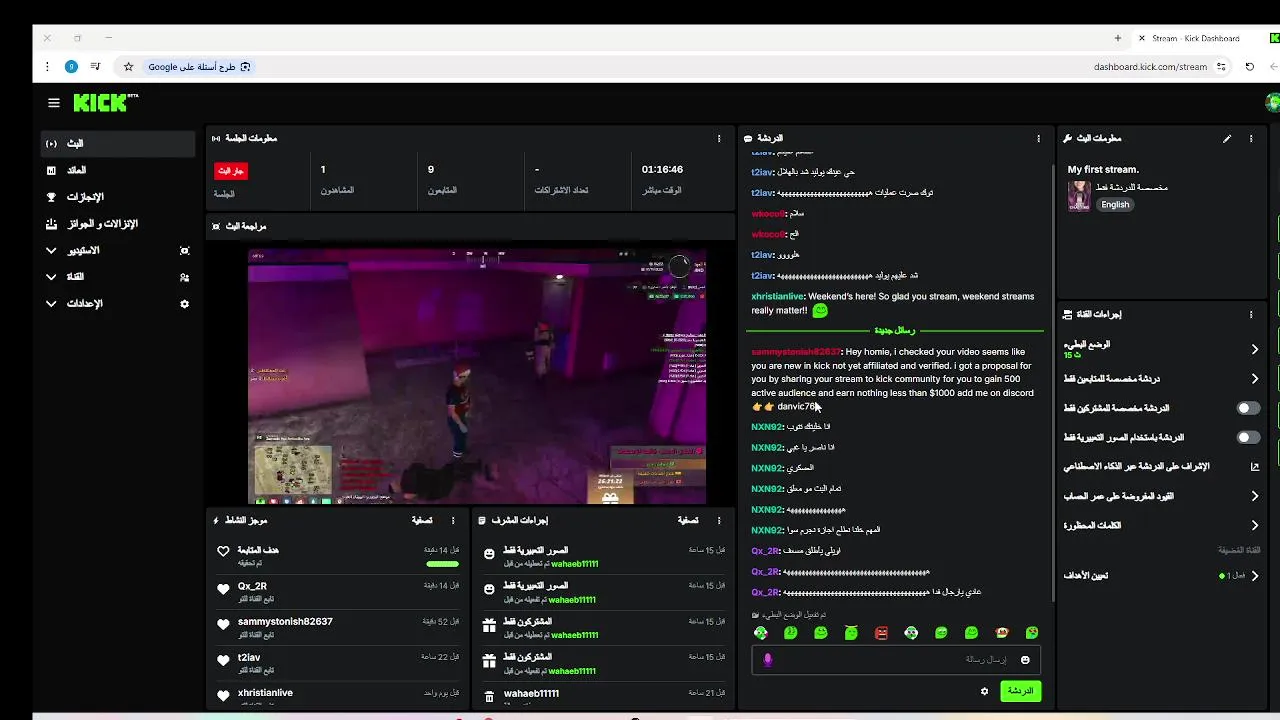The width and height of the screenshot is (1280, 720).
Task: Open channel actions three-dot menu
Action: (x=1251, y=314)
